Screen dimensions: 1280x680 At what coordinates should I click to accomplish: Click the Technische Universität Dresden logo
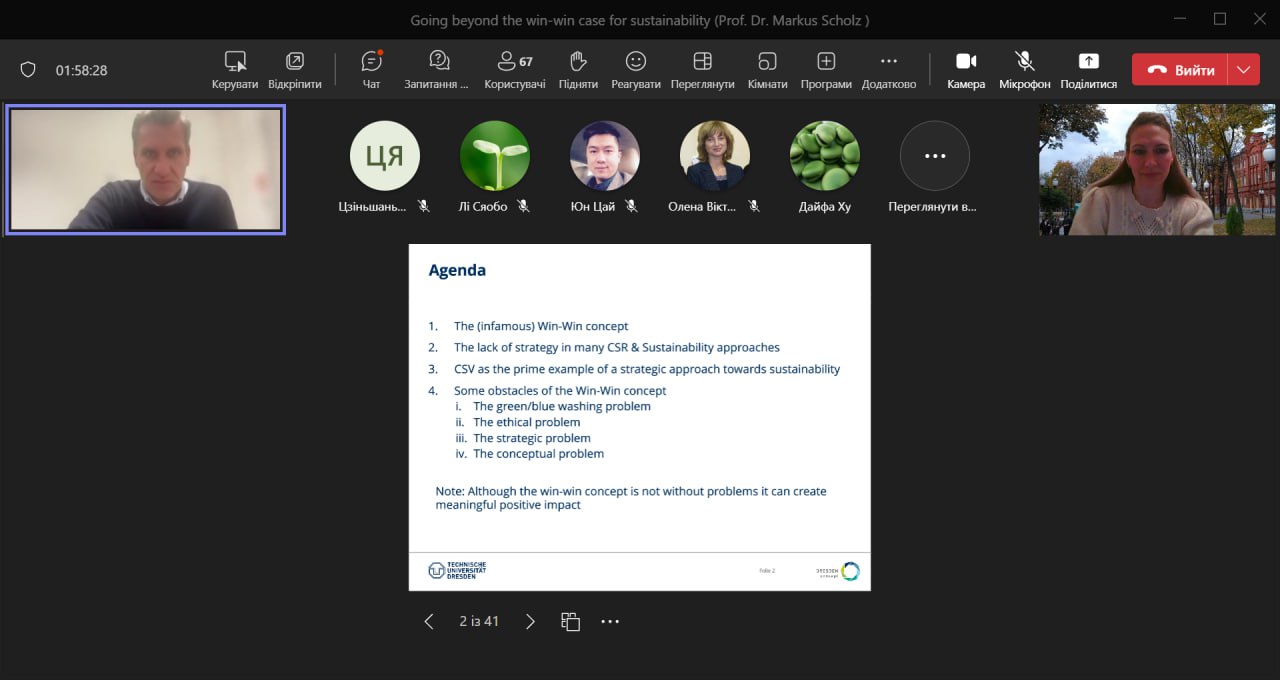(457, 570)
